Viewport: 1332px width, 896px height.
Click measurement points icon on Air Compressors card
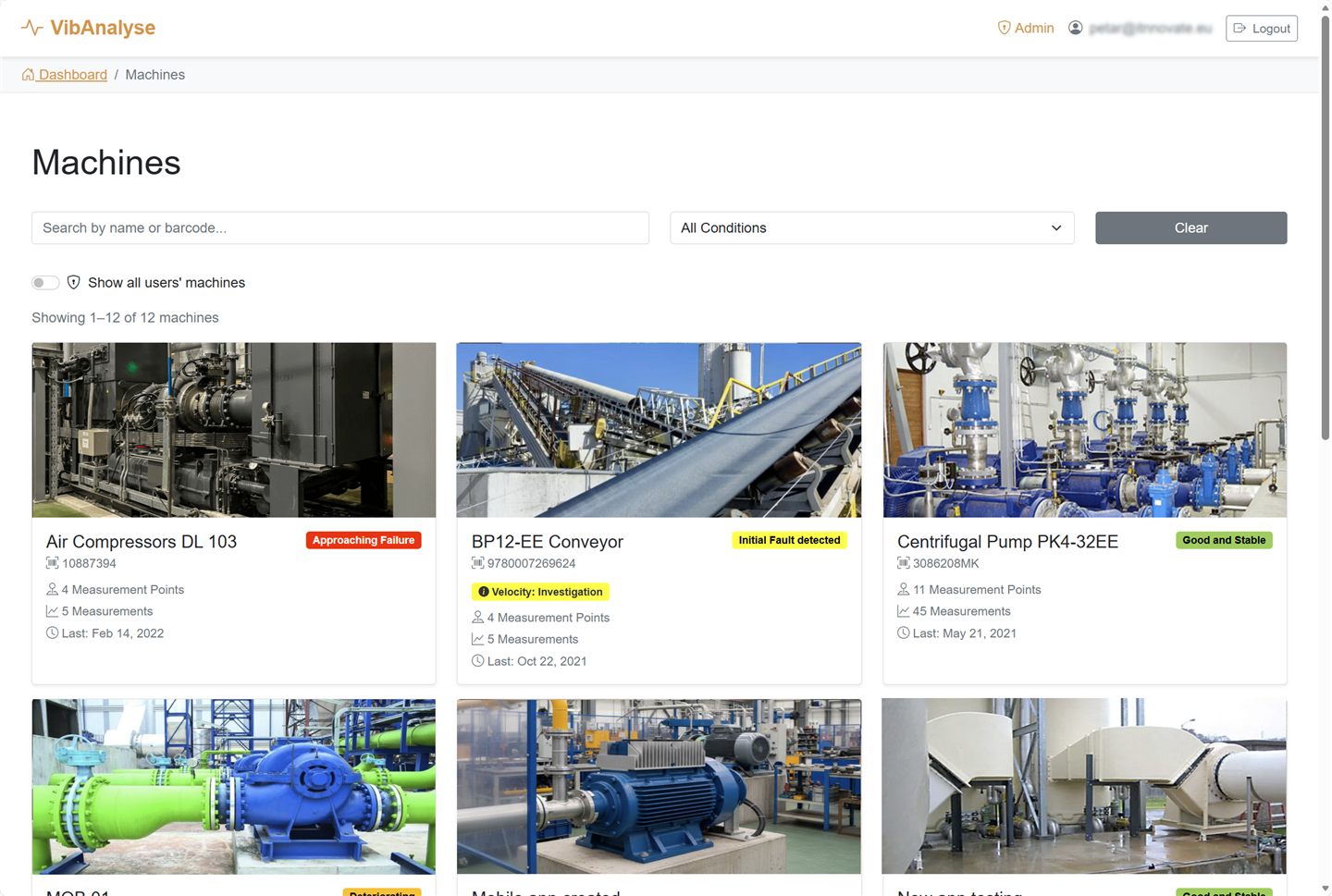click(52, 589)
